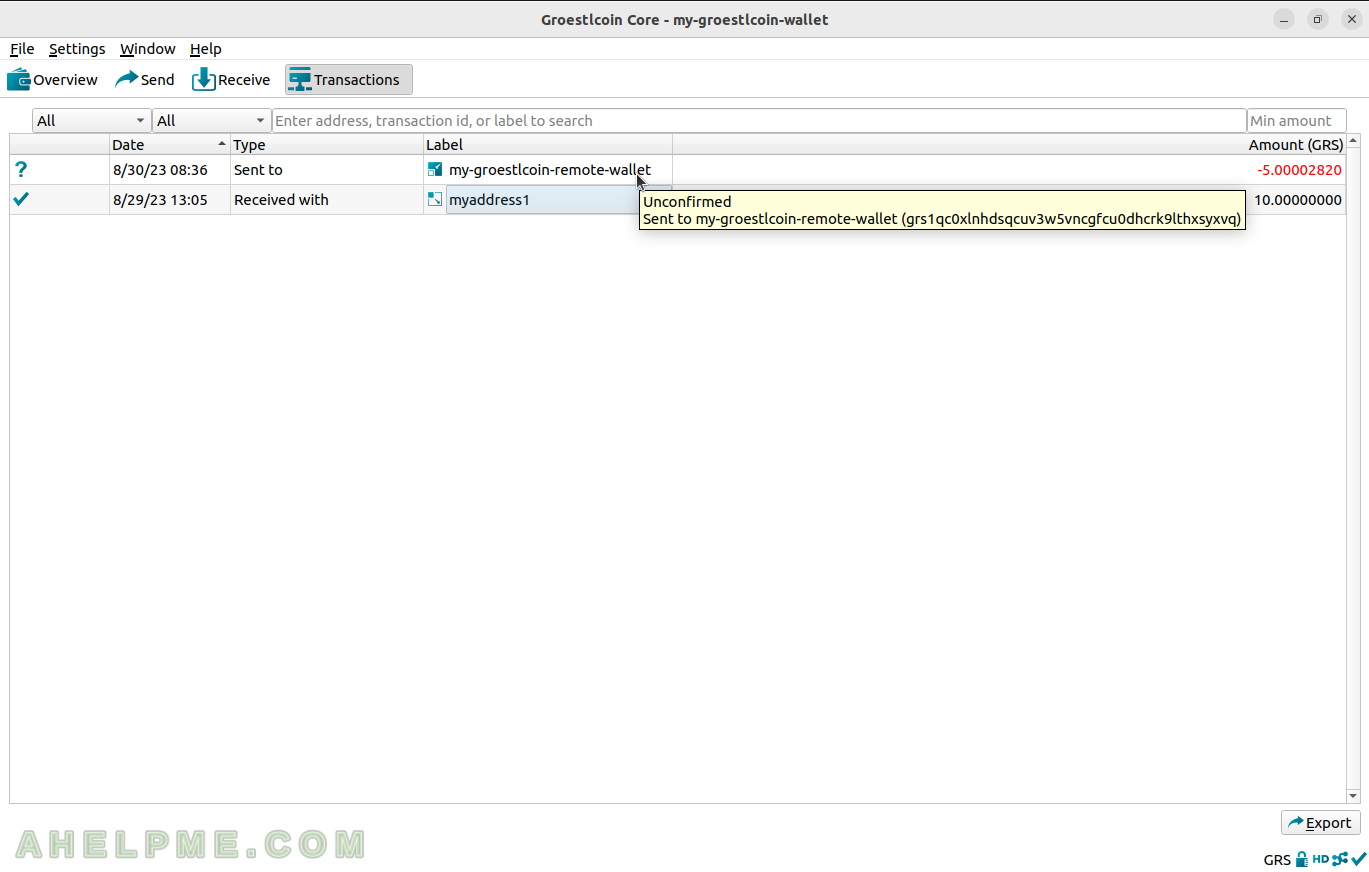Click the -5.00002820 amount
This screenshot has width=1369, height=872.
1299,170
